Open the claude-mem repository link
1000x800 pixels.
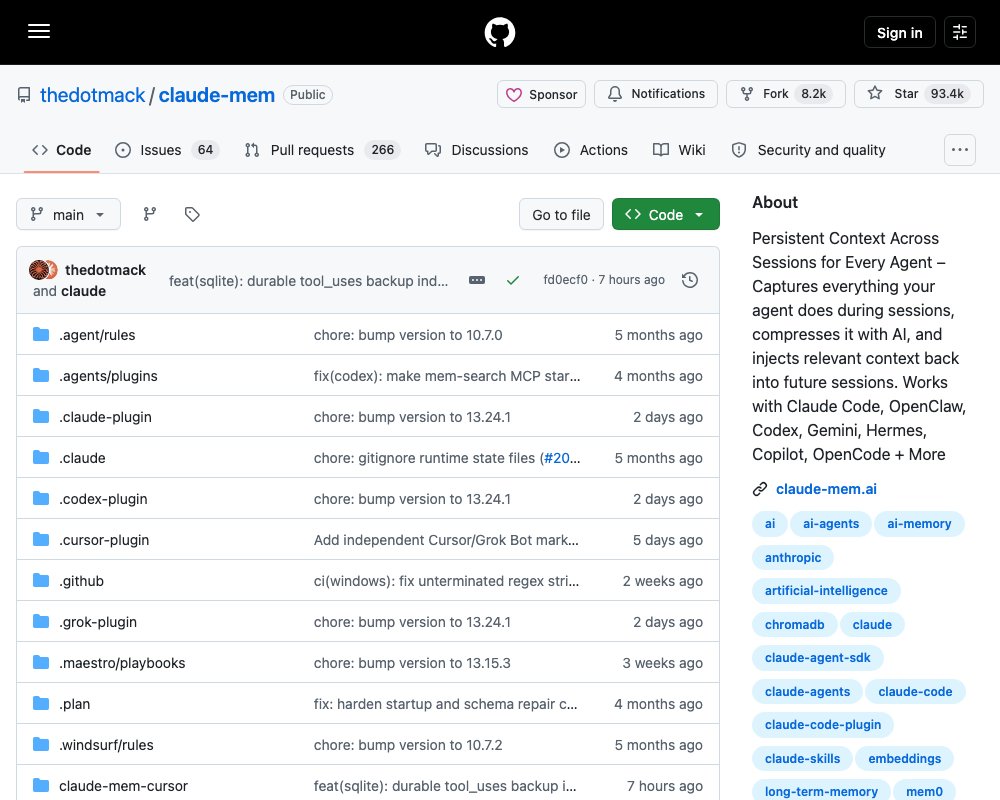pyautogui.click(x=216, y=95)
